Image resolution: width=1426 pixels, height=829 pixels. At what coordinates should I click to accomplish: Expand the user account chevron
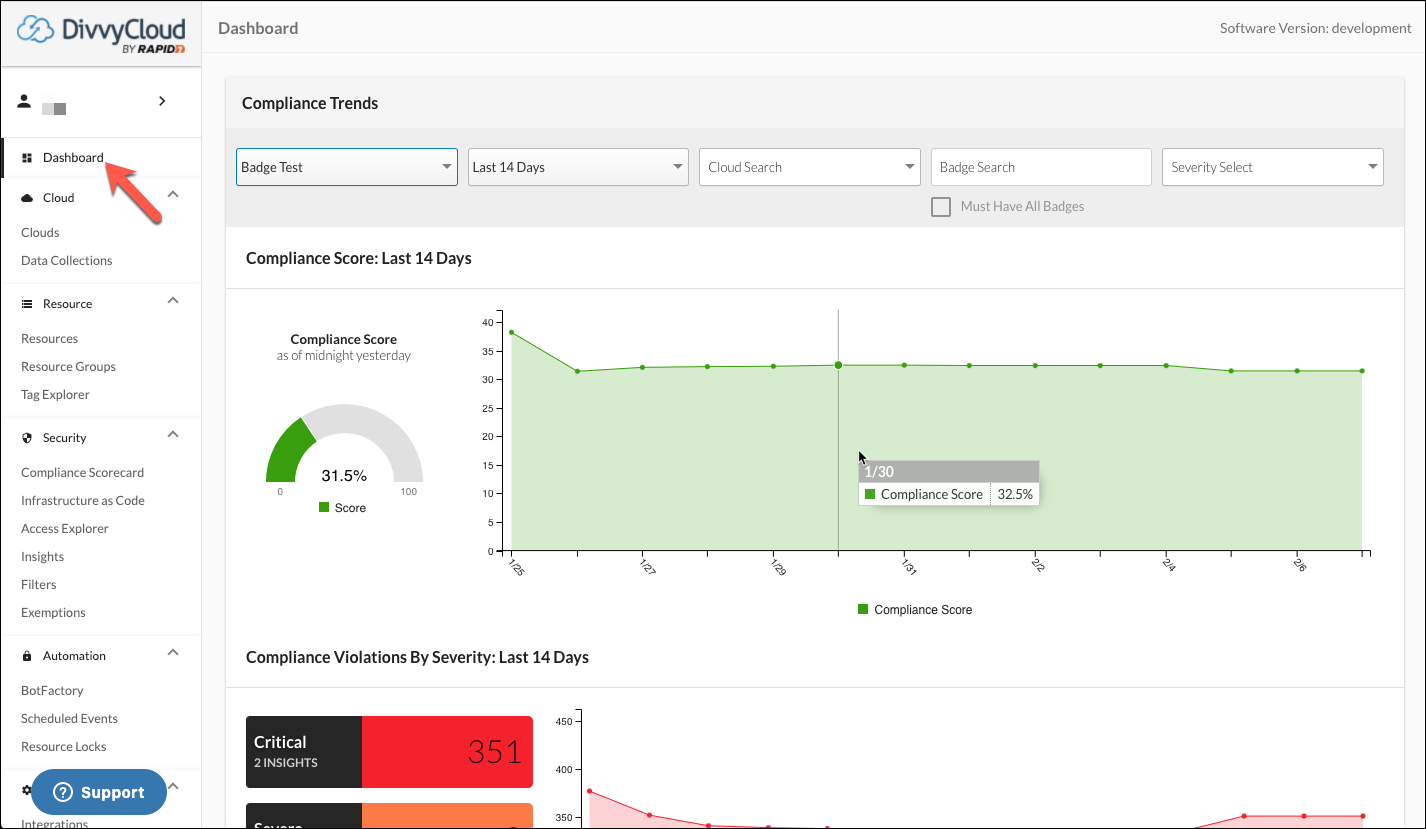[162, 101]
